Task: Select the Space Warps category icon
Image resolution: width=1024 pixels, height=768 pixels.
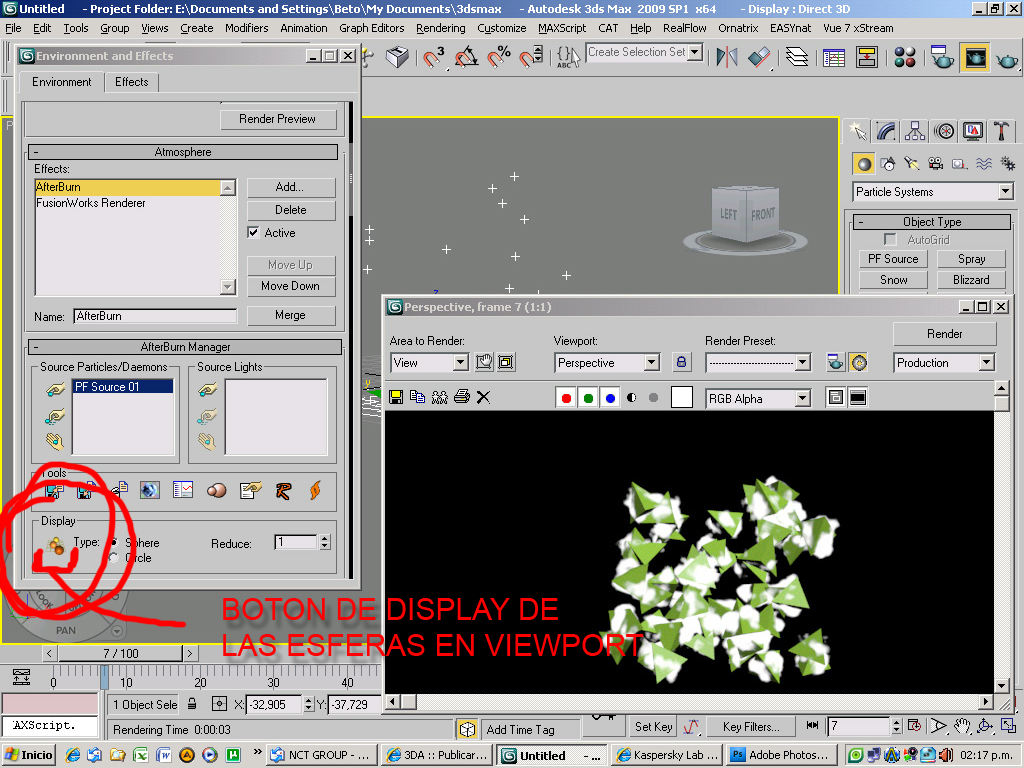Action: click(x=984, y=164)
